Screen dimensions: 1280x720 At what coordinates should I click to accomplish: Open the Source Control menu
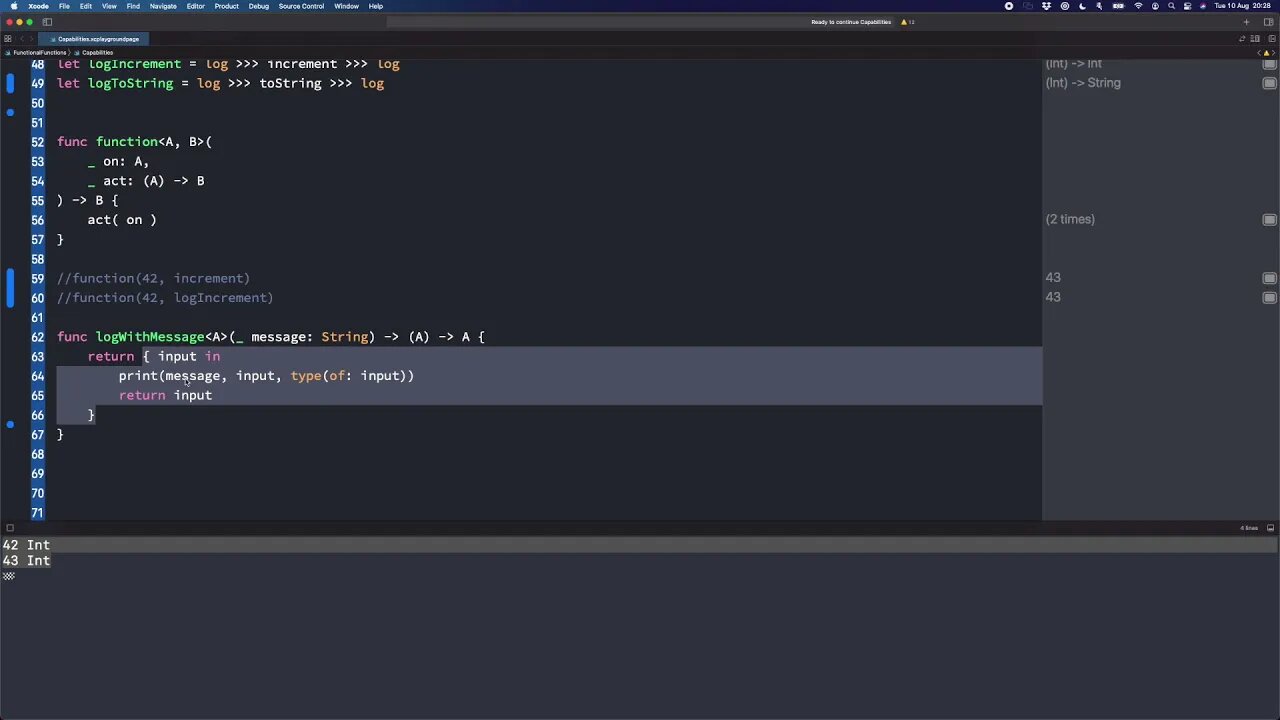click(301, 6)
